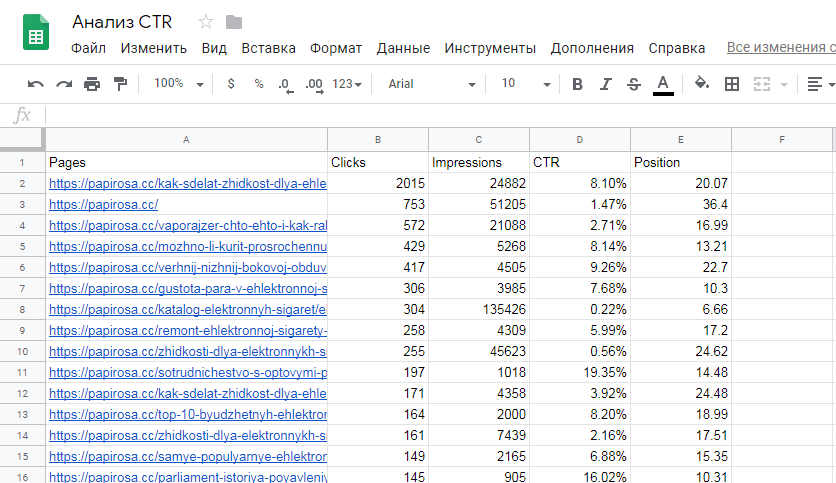Open the Справка menu
The width and height of the screenshot is (836, 483).
(677, 48)
